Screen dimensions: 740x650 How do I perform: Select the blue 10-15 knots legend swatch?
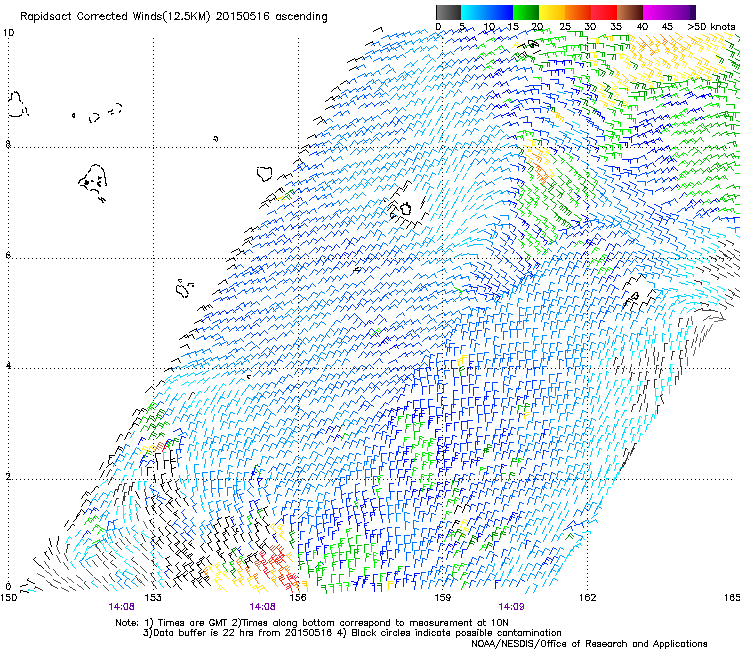point(500,12)
